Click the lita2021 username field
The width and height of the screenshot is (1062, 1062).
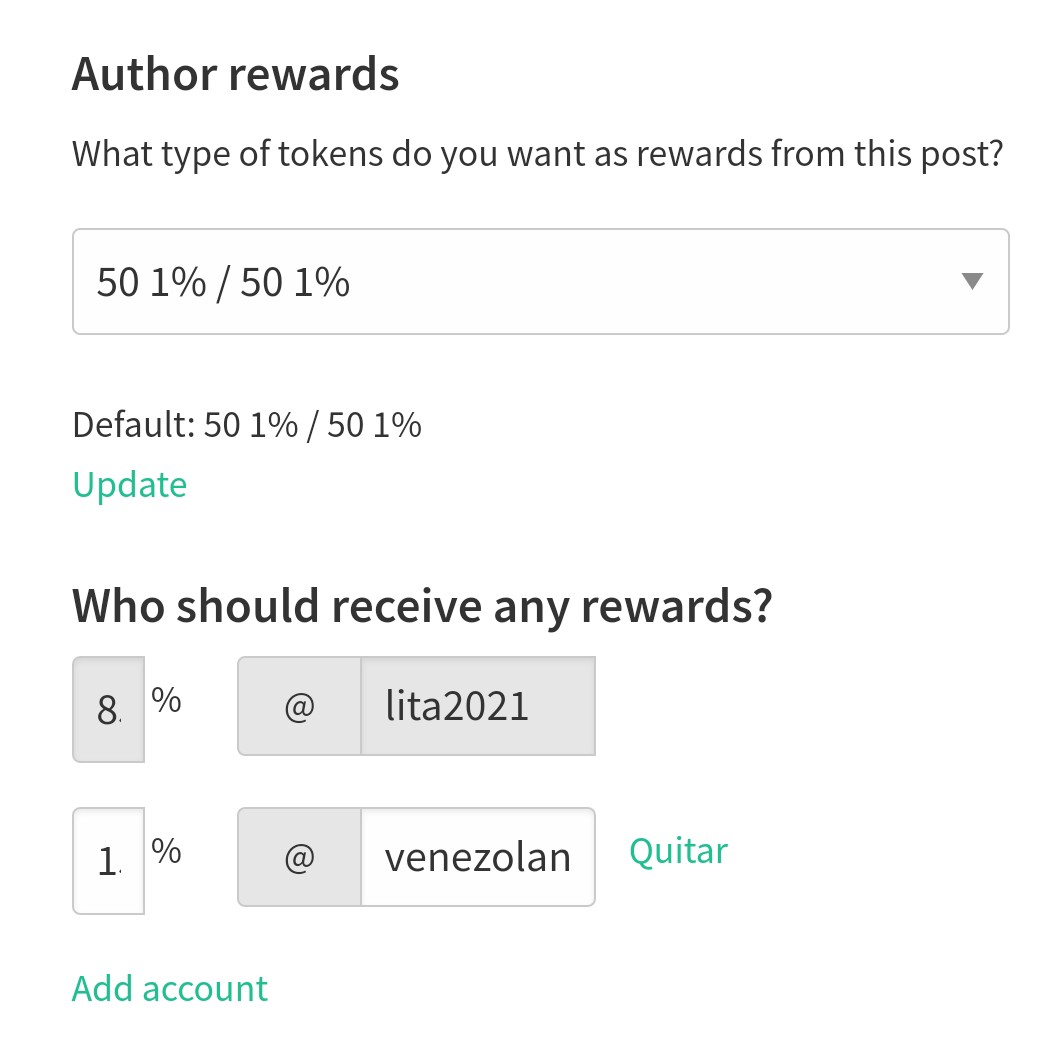coord(478,706)
